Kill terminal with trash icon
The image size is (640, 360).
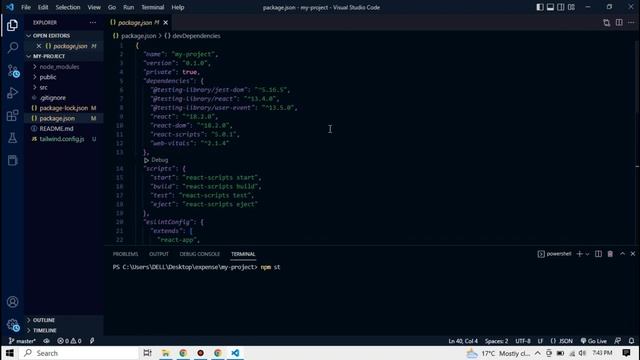(x=610, y=254)
